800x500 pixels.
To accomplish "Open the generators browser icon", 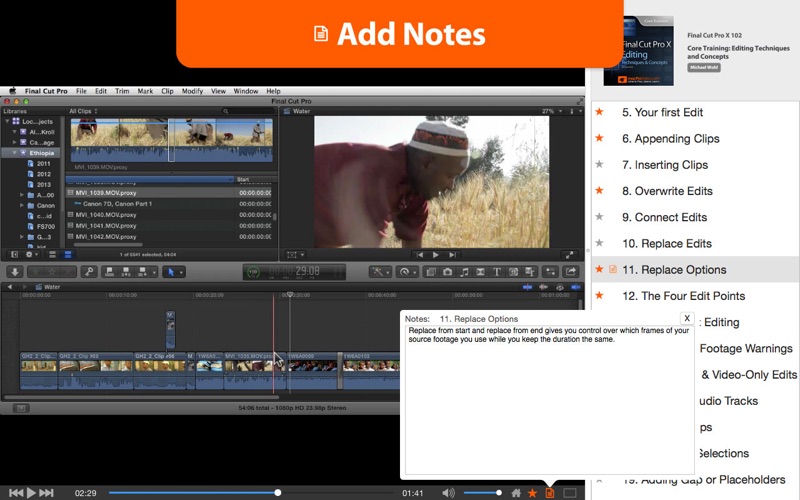I will 513,272.
